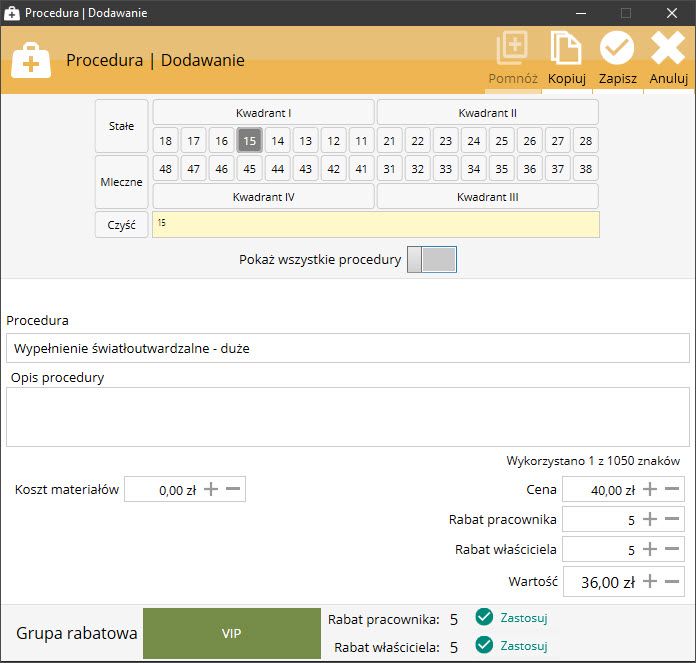Click the checkmark icon for Rabat właściciela

[484, 645]
